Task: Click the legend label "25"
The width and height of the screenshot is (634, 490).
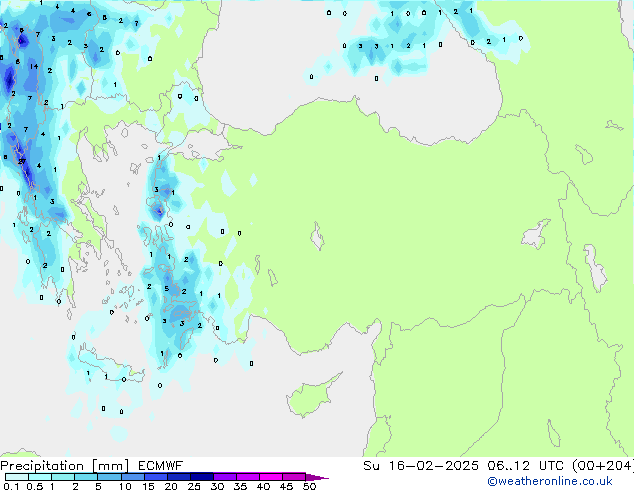Action: [194, 486]
